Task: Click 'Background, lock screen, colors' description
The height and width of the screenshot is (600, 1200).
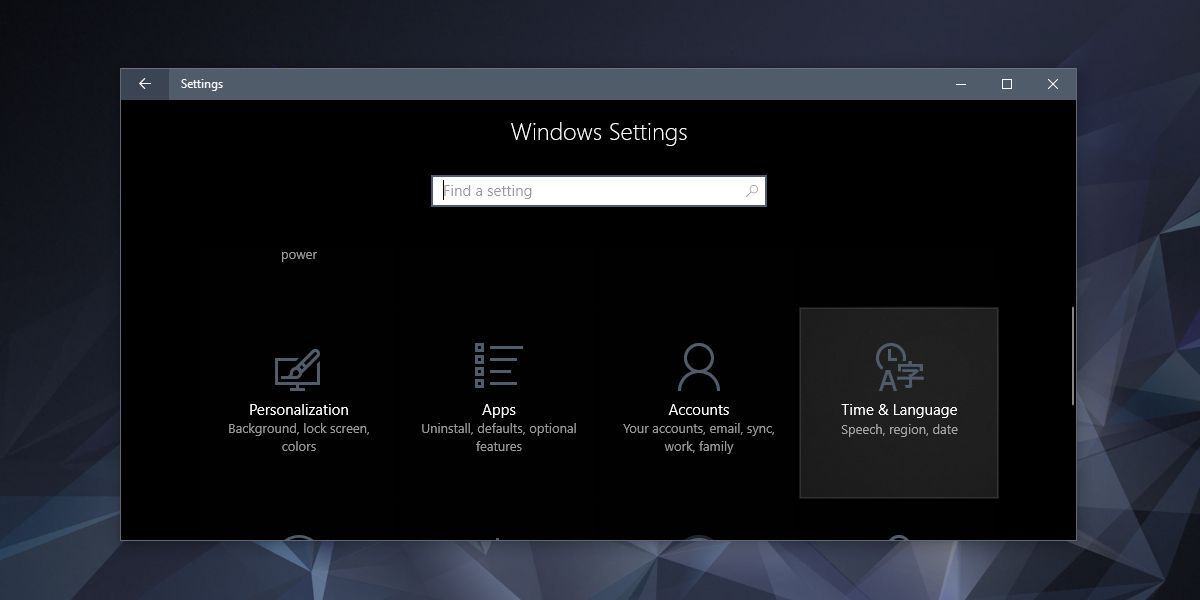Action: click(298, 438)
